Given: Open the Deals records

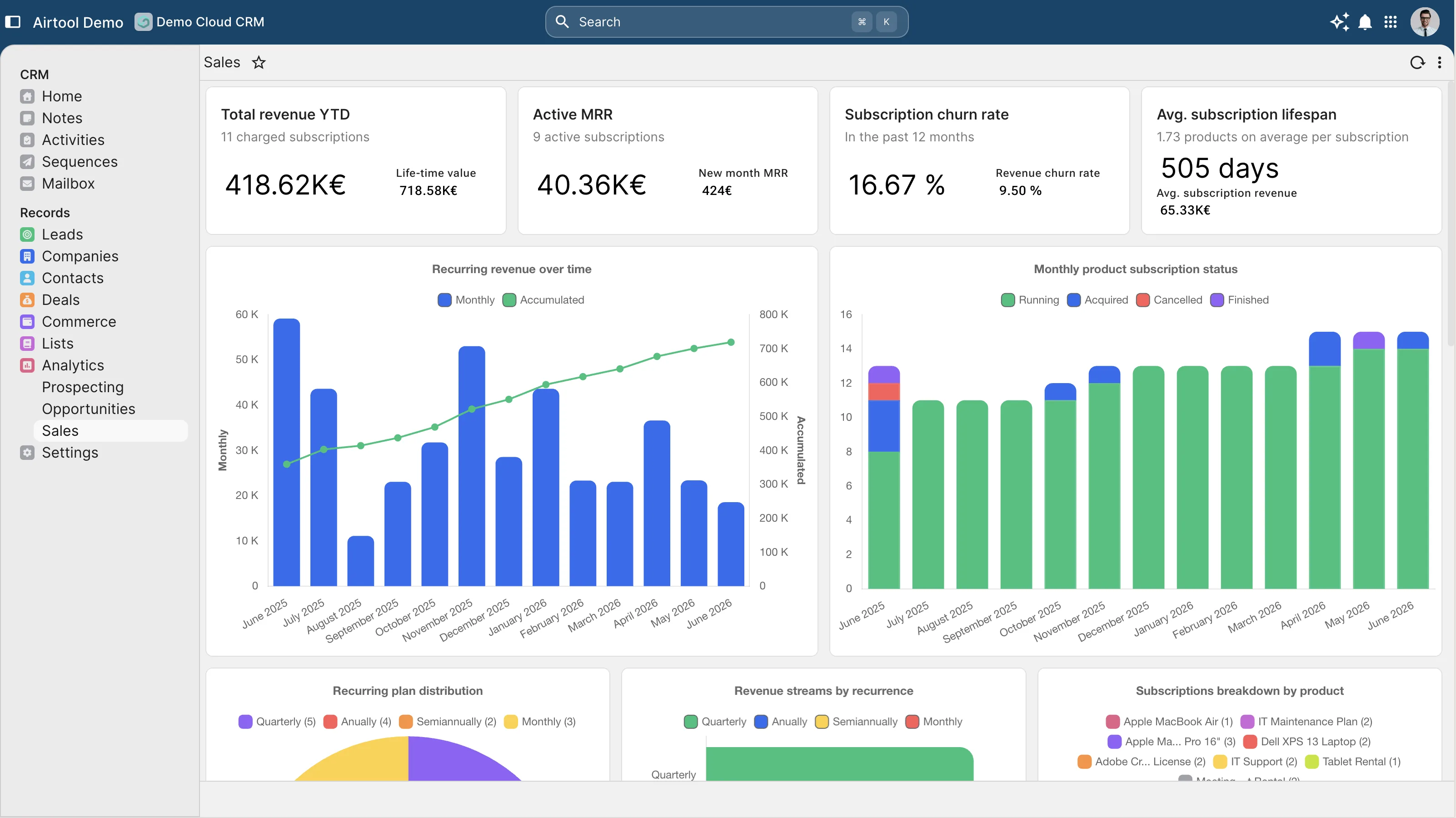Looking at the screenshot, I should pos(60,300).
